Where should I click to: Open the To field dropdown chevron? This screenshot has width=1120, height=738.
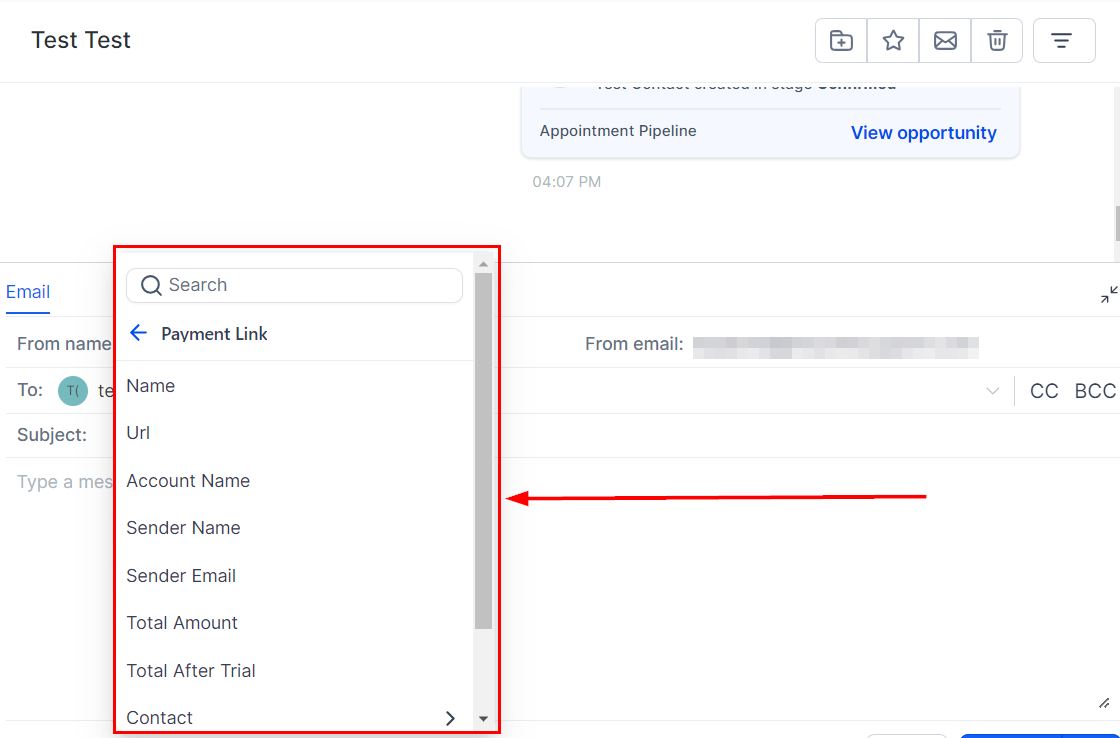992,391
